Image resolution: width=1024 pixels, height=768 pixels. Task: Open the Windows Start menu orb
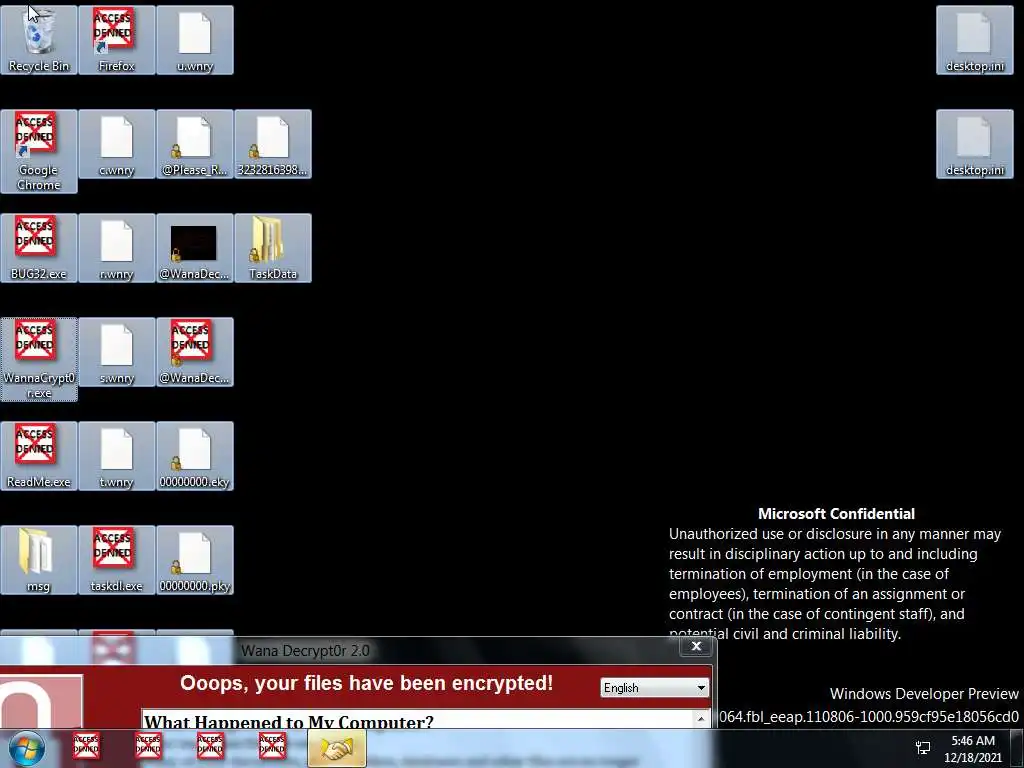[x=27, y=748]
